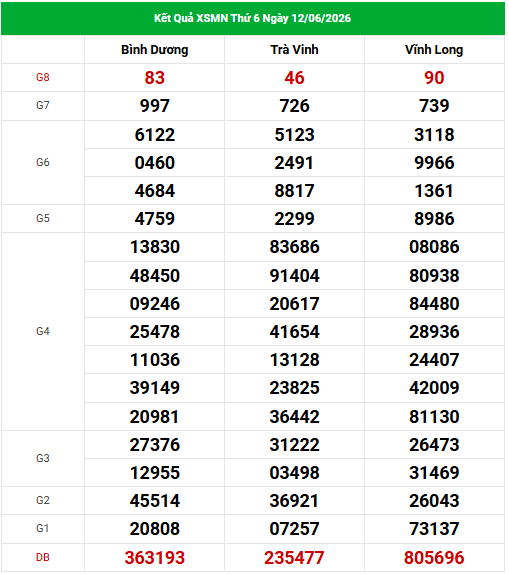Click Trà Vinh special prize number 235477
The image size is (509, 574).
294,558
